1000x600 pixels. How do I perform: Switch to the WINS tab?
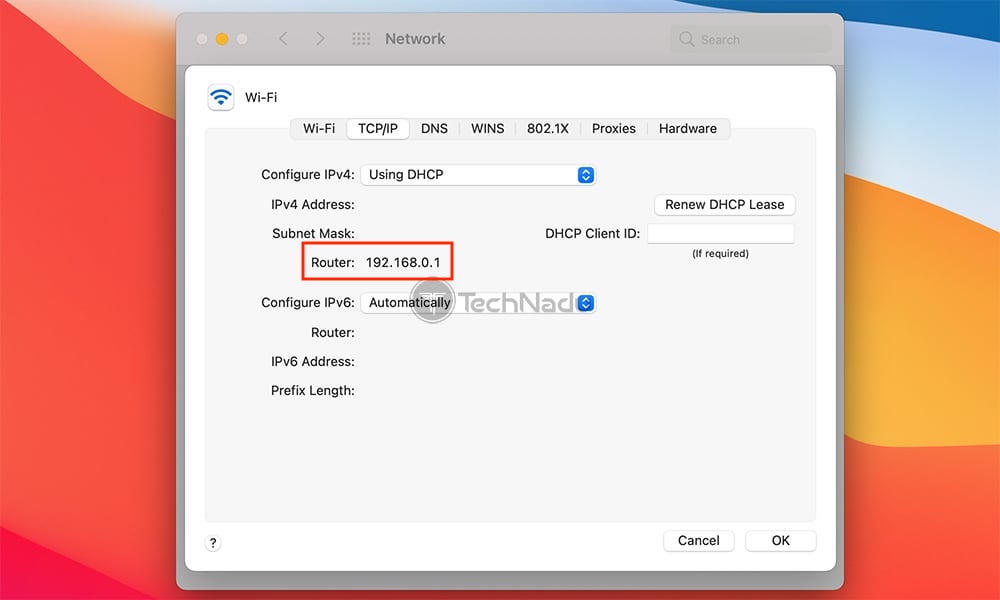(488, 128)
